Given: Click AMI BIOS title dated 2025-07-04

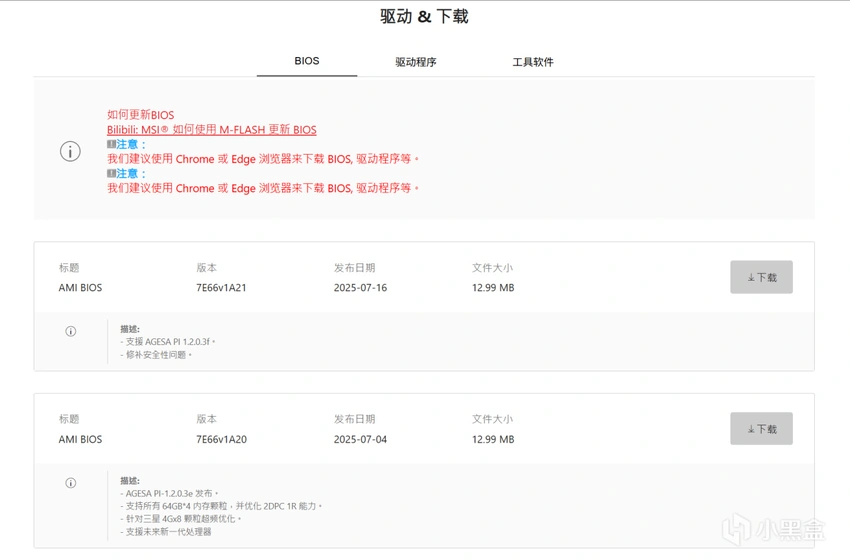Looking at the screenshot, I should 80,440.
